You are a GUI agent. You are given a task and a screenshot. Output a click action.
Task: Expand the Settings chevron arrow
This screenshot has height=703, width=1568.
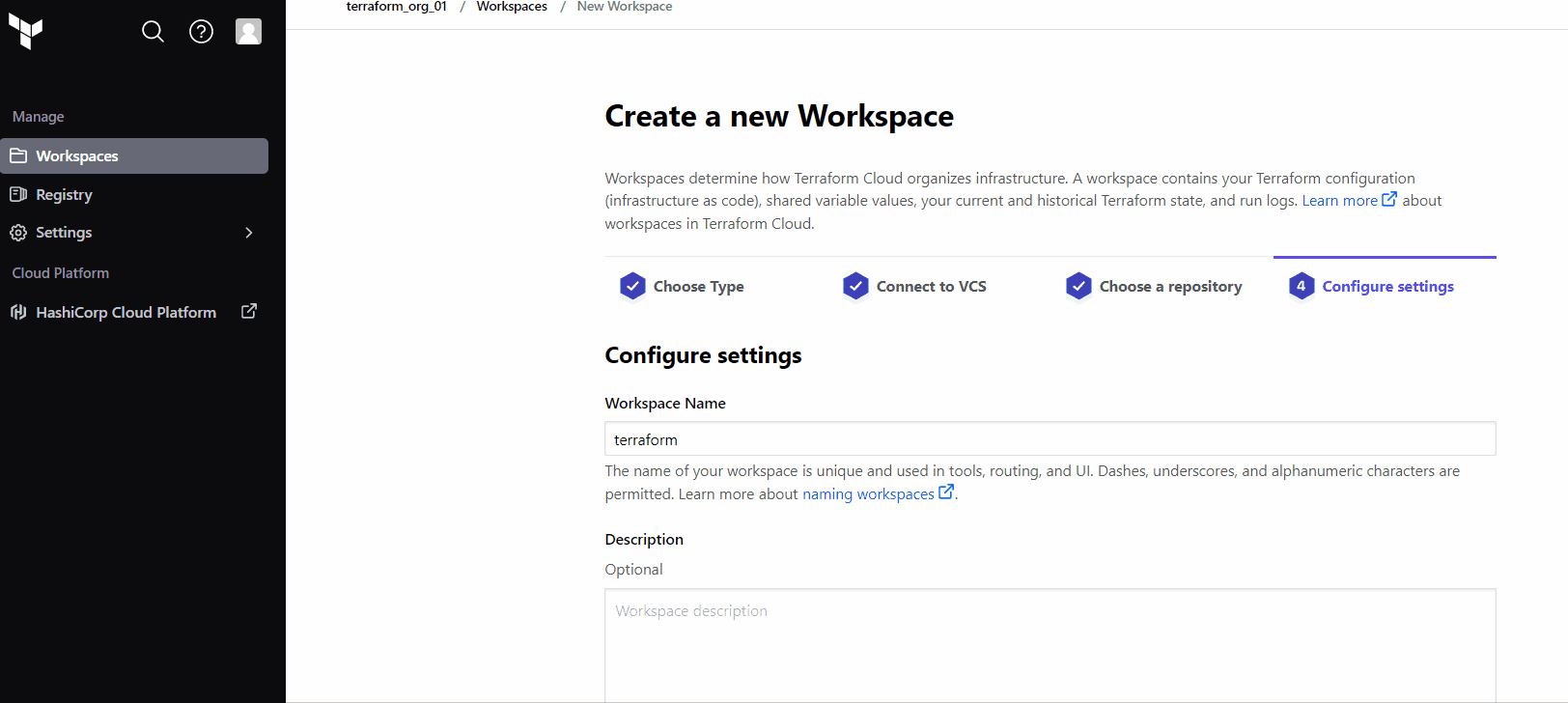tap(249, 233)
